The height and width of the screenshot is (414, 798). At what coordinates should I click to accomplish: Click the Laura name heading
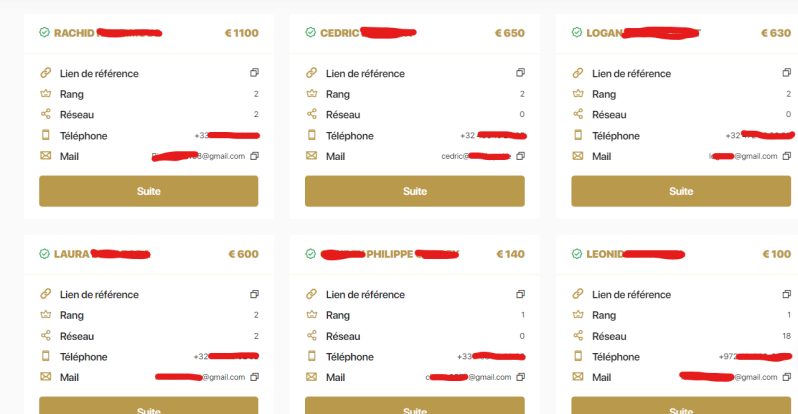click(x=72, y=254)
